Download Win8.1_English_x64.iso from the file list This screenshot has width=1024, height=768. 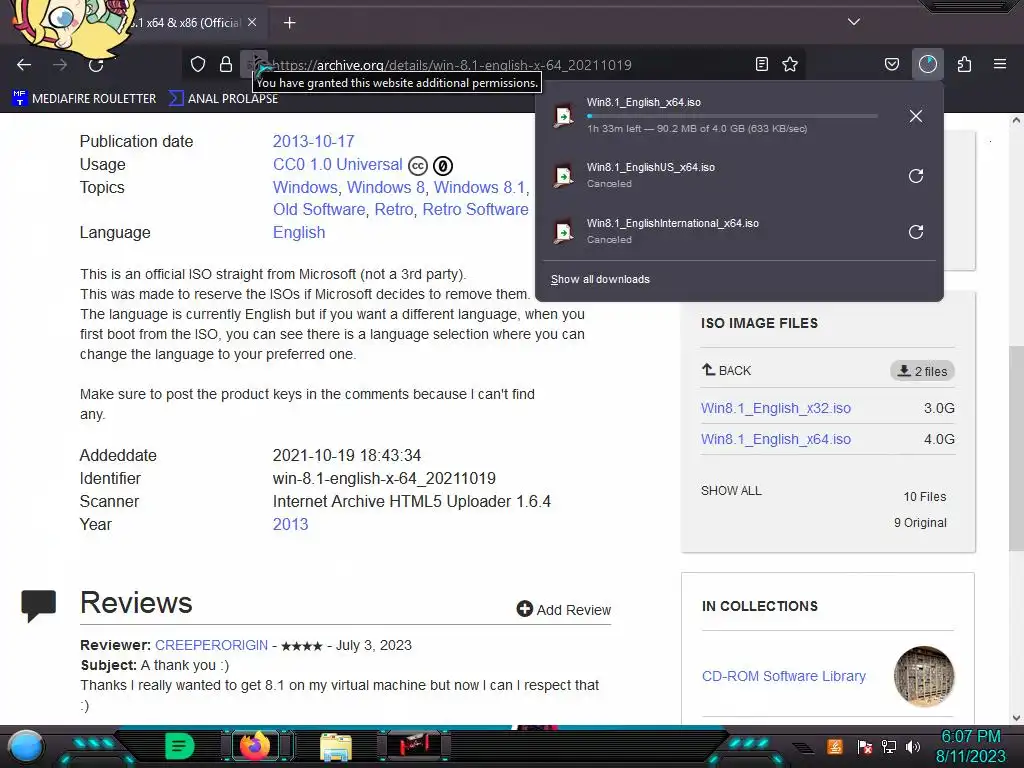pos(776,440)
